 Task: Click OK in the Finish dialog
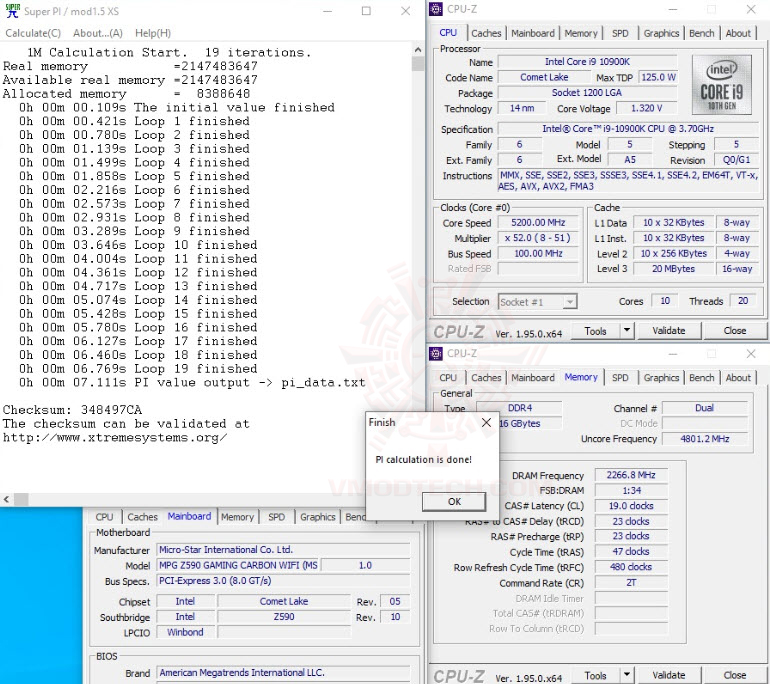click(x=454, y=501)
